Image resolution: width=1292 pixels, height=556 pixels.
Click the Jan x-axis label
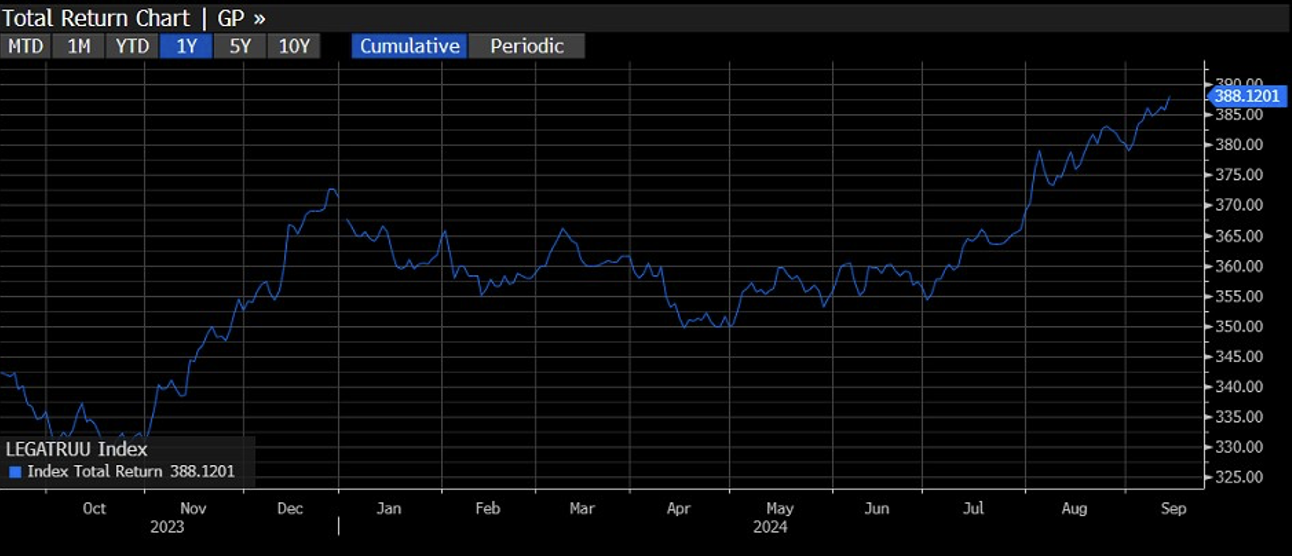click(388, 508)
